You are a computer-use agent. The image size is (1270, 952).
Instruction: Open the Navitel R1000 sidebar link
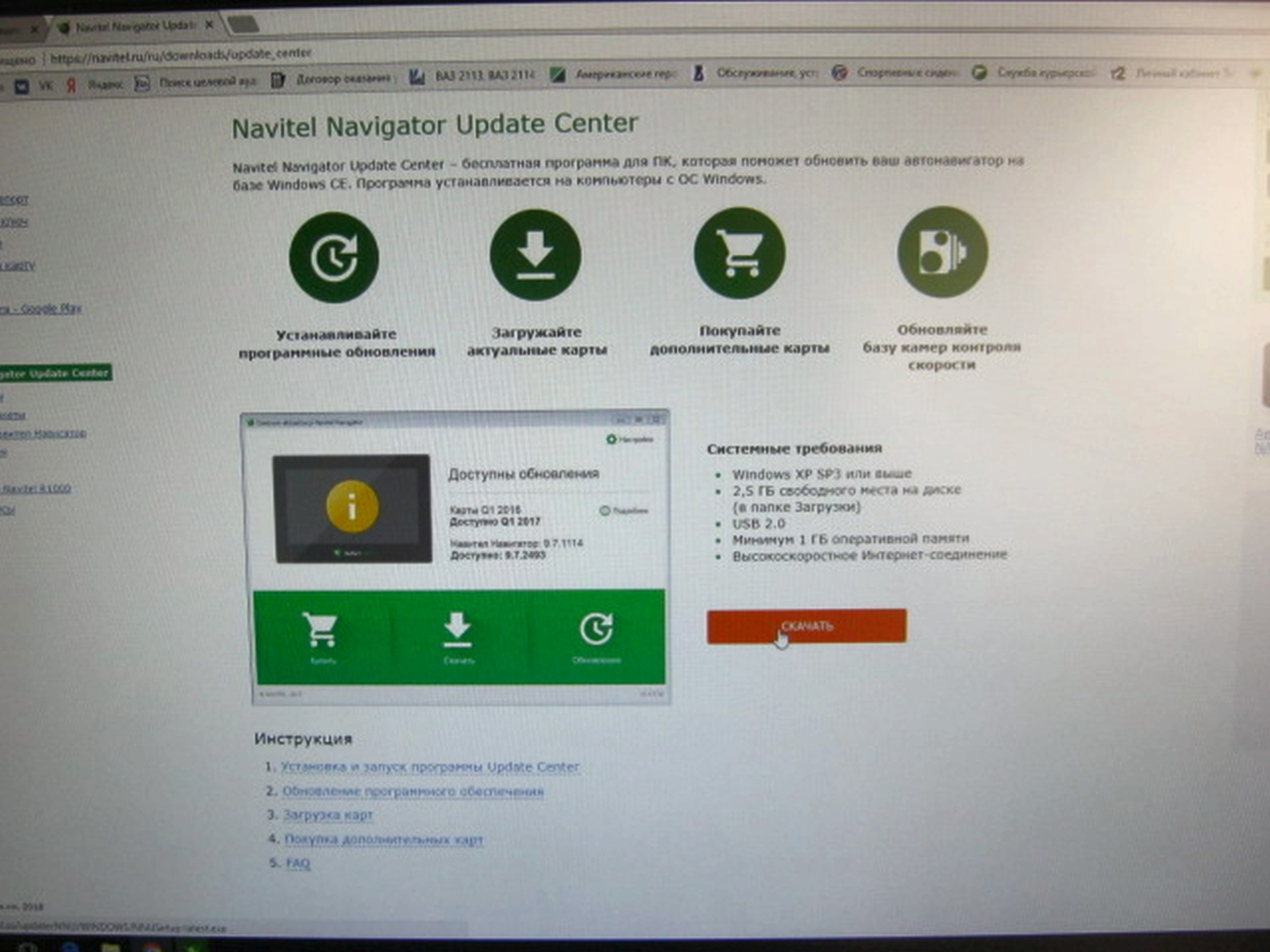(x=36, y=489)
